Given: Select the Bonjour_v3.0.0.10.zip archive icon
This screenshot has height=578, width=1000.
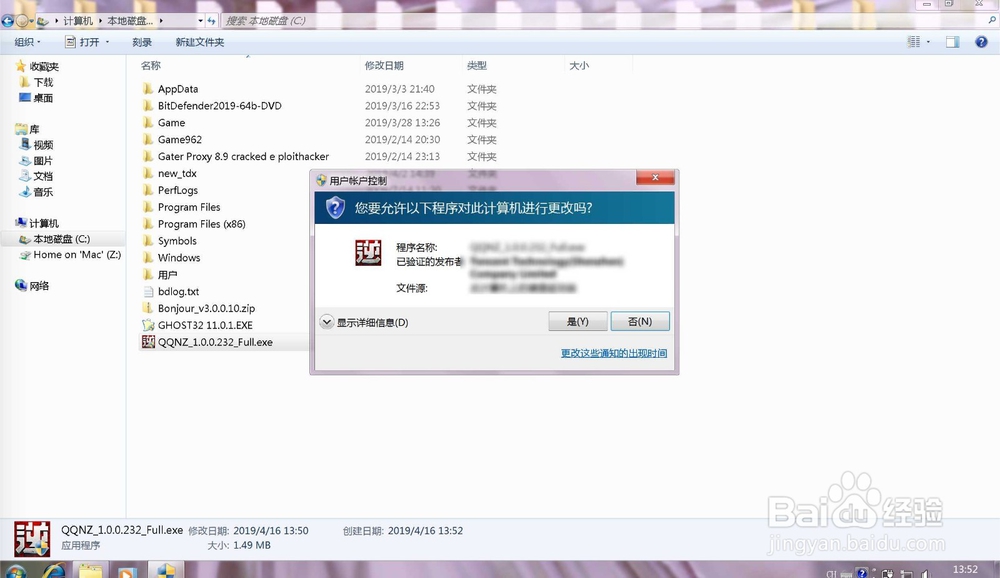Looking at the screenshot, I should point(148,308).
